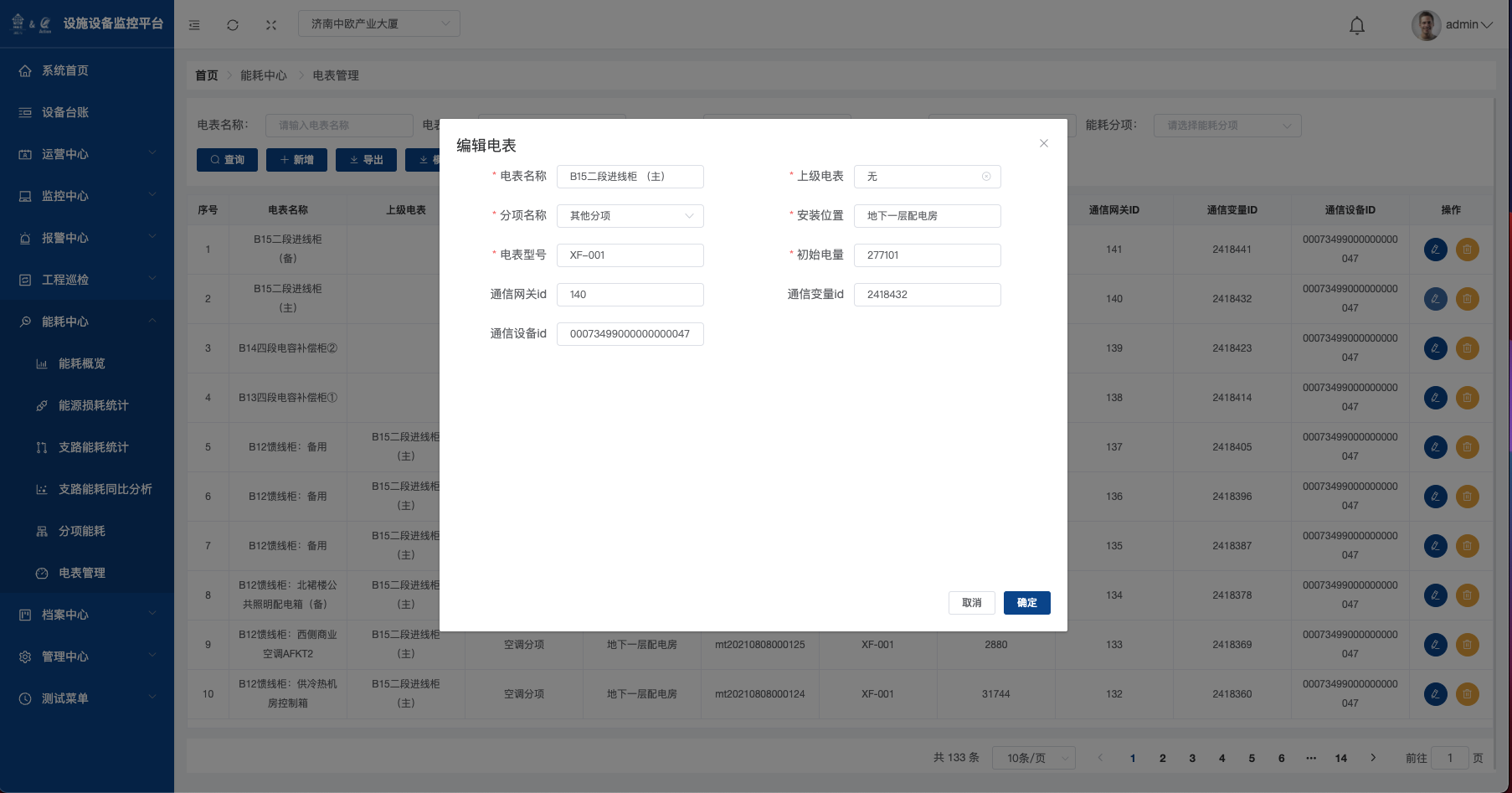This screenshot has width=1512, height=793.
Task: Open the 济南中欧产业大厦 building dropdown
Action: [x=378, y=23]
